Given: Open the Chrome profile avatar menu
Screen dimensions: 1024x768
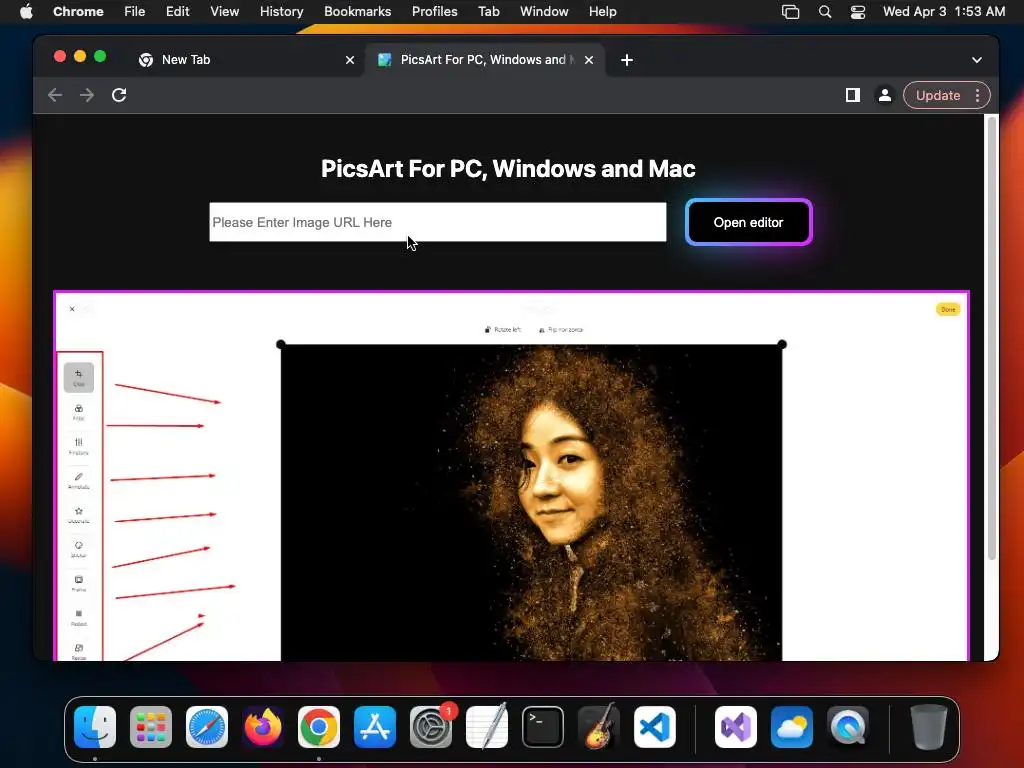Looking at the screenshot, I should [x=884, y=95].
